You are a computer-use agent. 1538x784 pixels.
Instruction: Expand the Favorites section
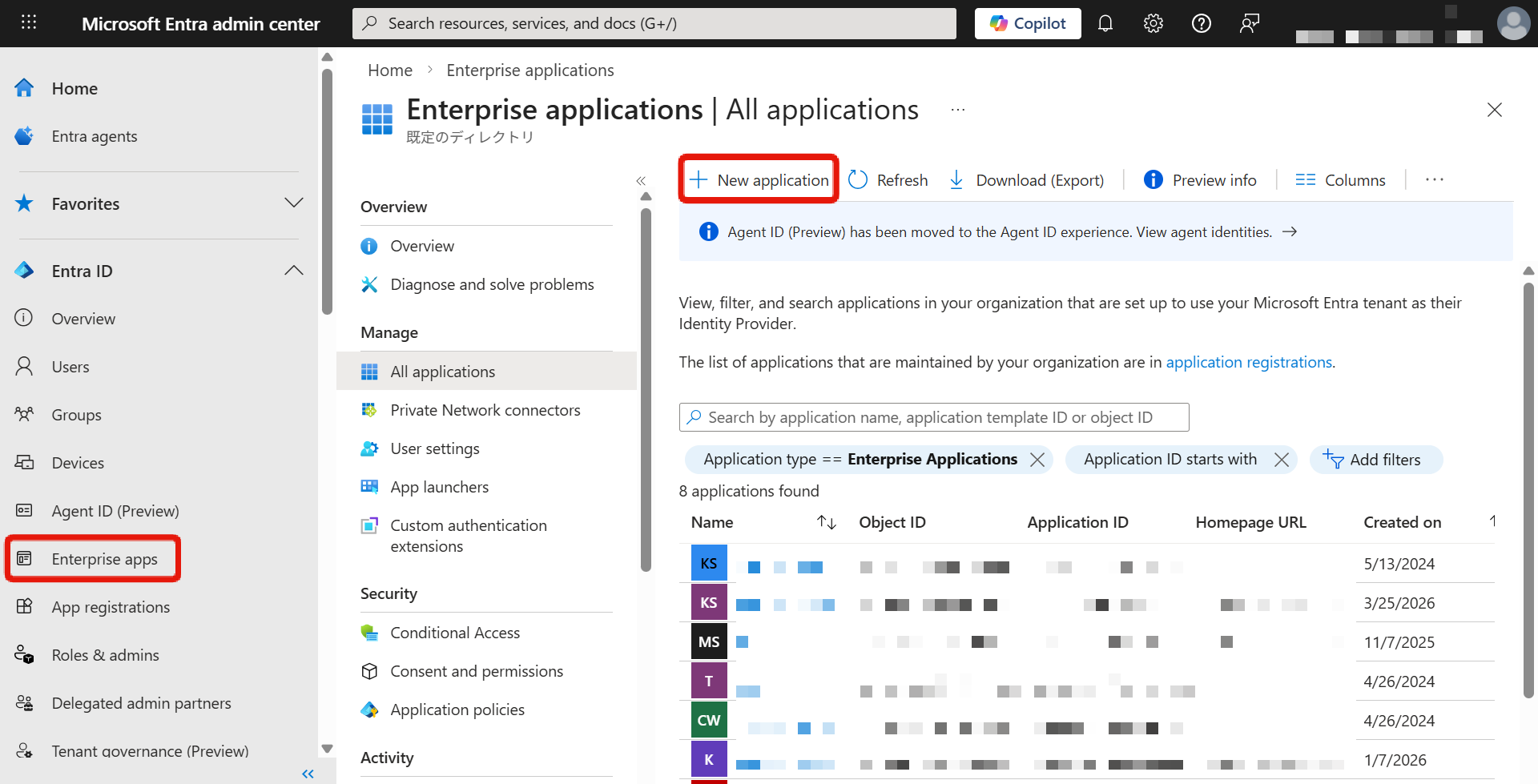294,203
